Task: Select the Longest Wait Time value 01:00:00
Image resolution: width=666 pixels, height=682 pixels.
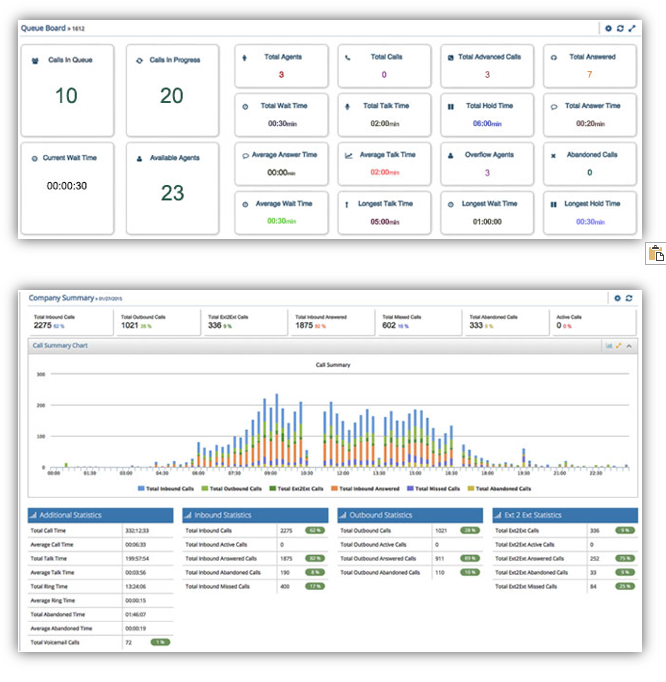Action: click(487, 222)
